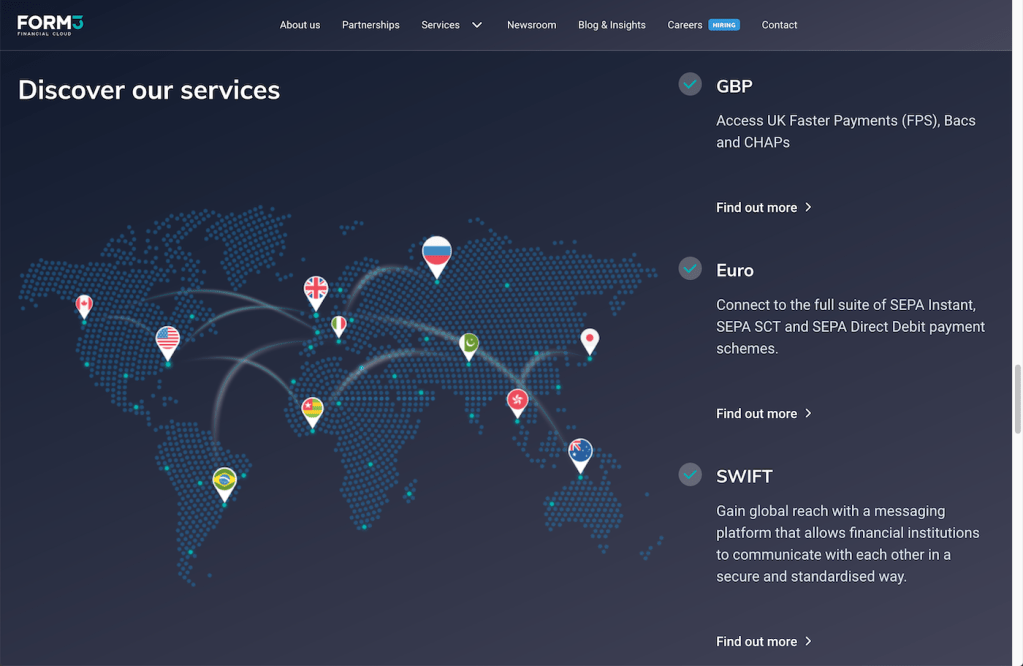Select the Japan flag map marker
Viewport: 1023px width, 666px height.
[590, 341]
